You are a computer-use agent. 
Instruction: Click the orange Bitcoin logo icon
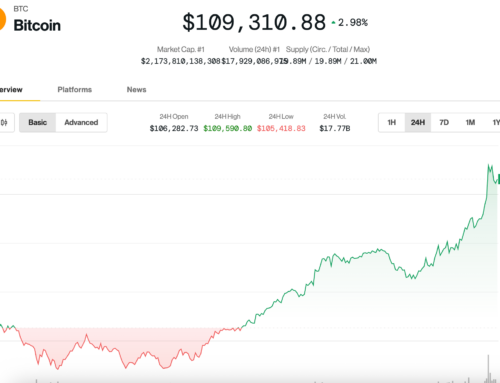tap(2, 19)
